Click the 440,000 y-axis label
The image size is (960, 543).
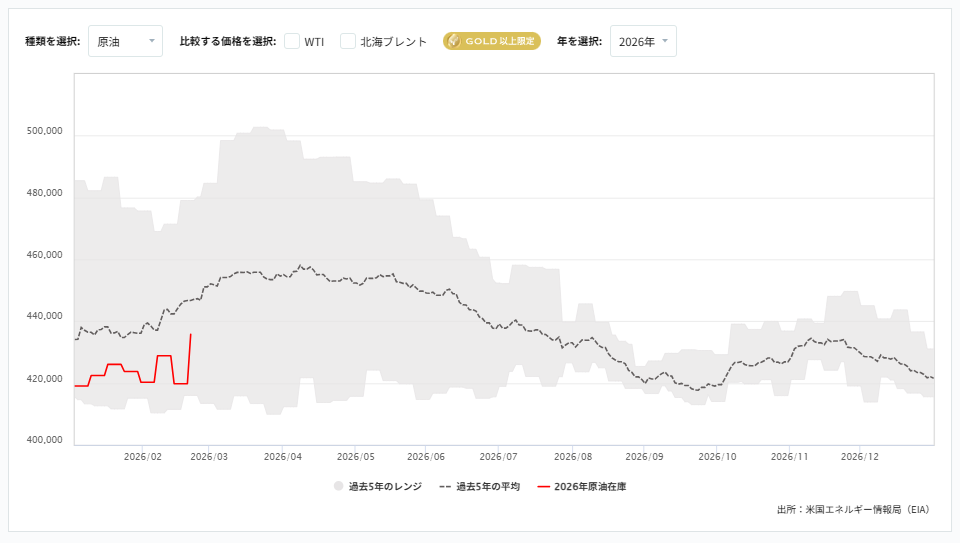(x=44, y=316)
